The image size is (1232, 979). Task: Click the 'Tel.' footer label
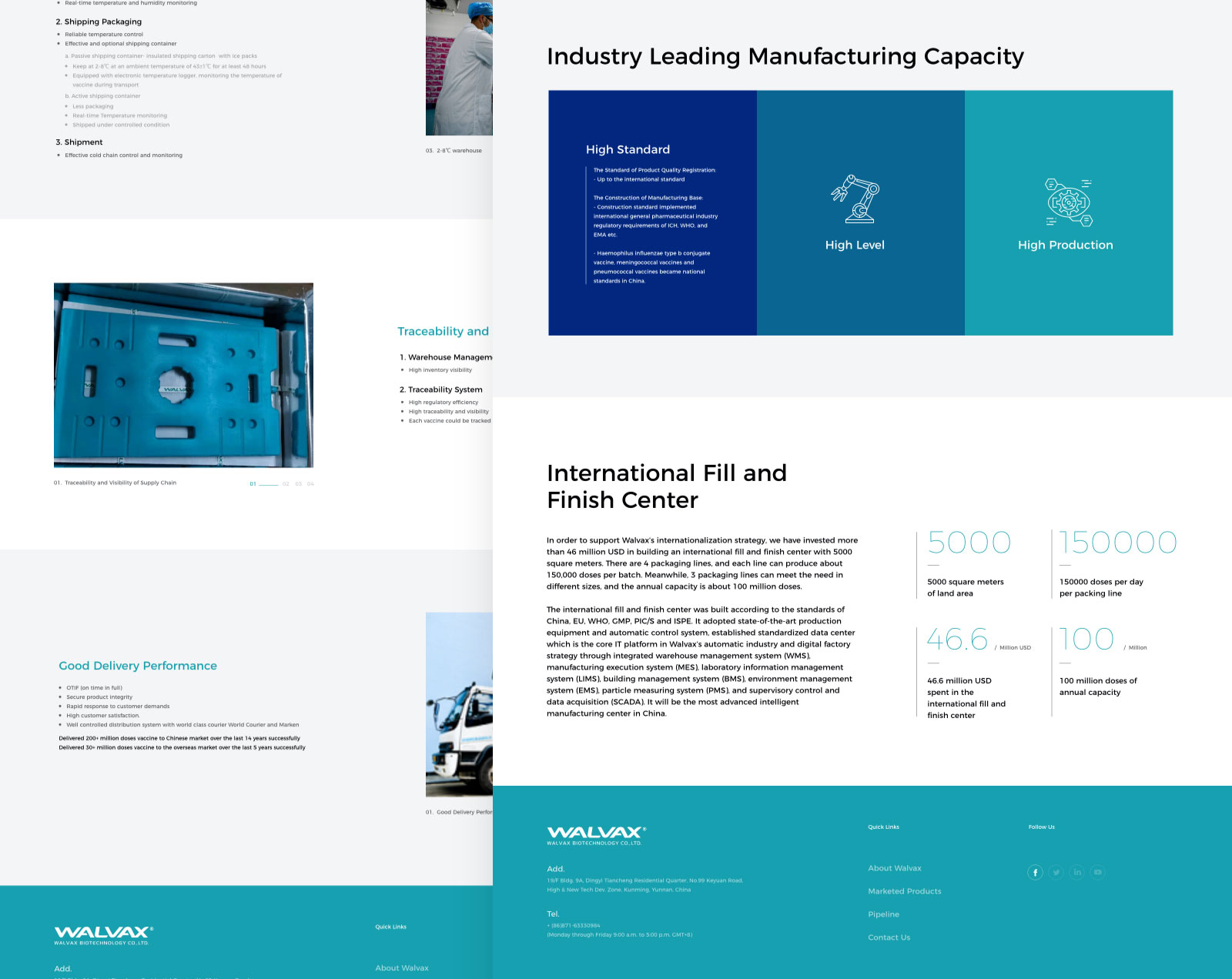click(x=553, y=914)
